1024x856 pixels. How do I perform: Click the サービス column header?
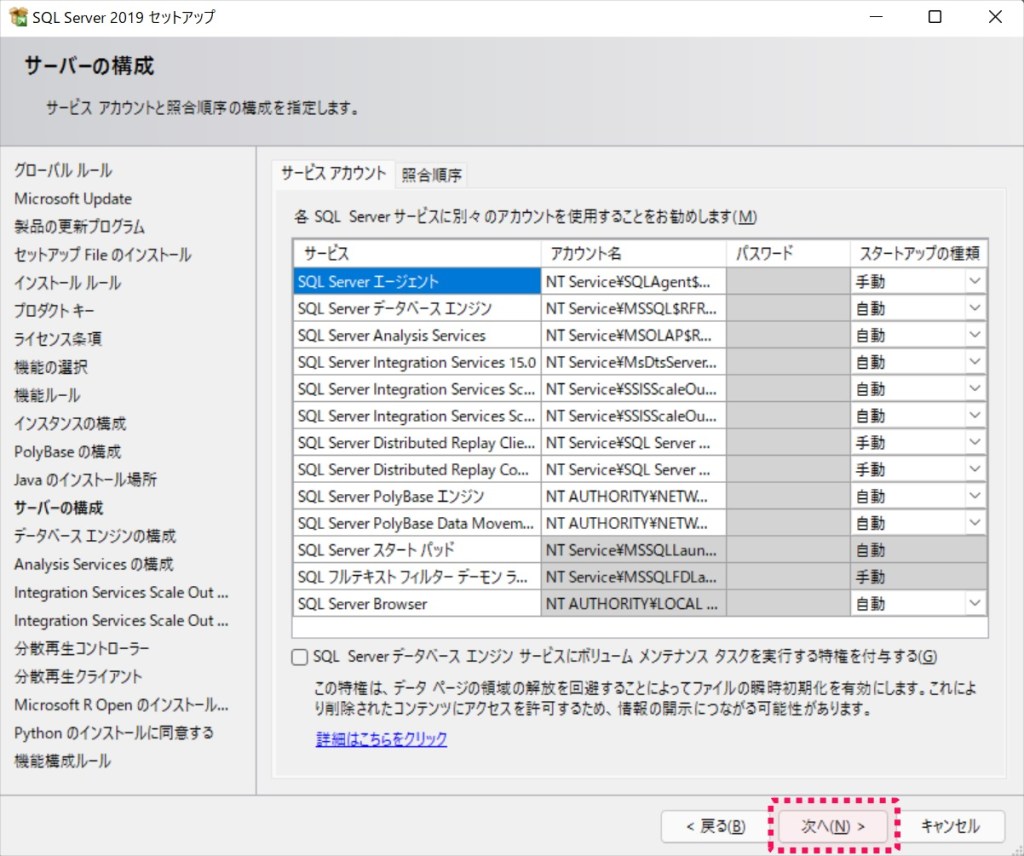[x=417, y=253]
